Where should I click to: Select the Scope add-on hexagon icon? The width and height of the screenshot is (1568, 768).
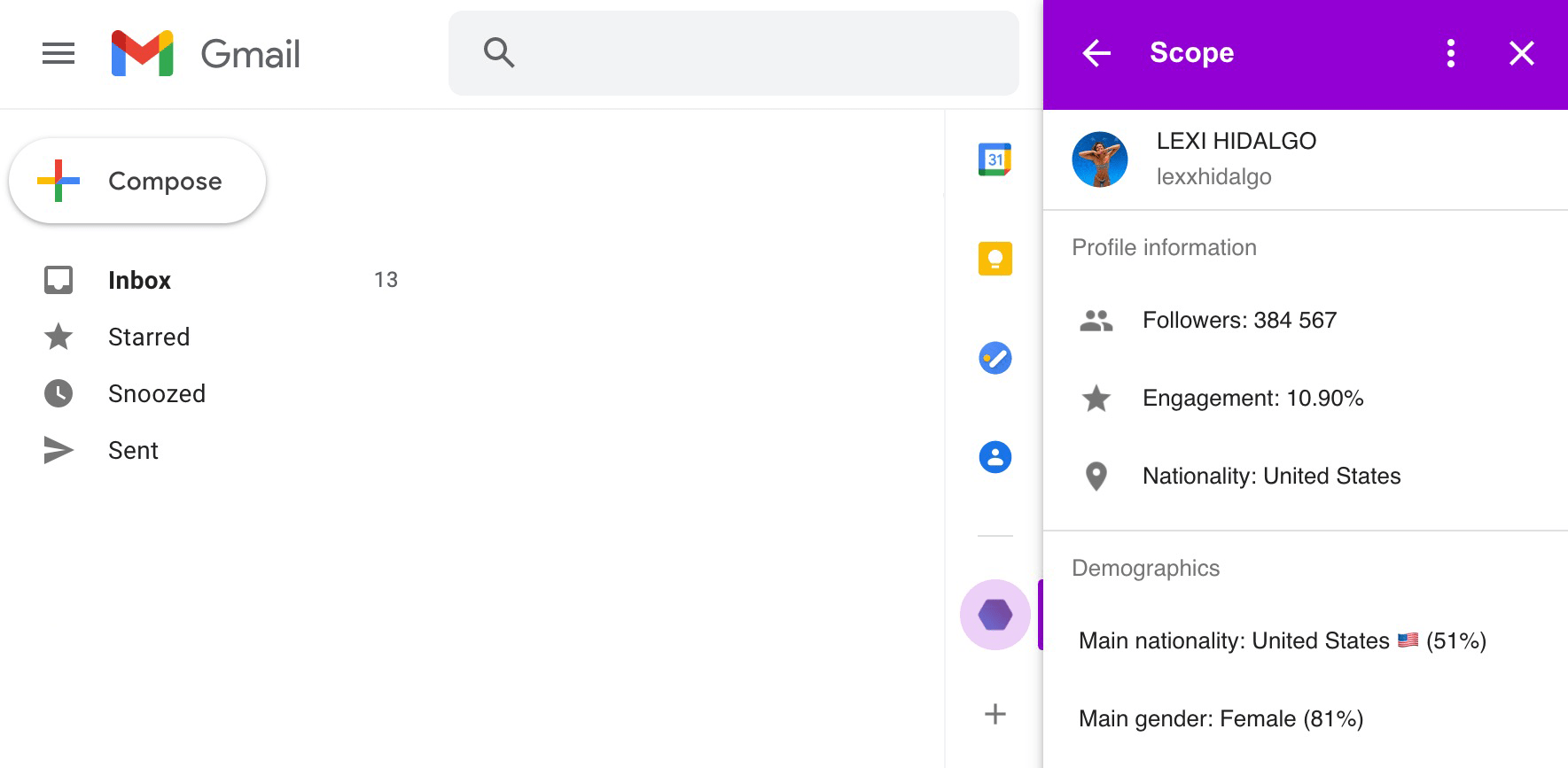pos(995,615)
